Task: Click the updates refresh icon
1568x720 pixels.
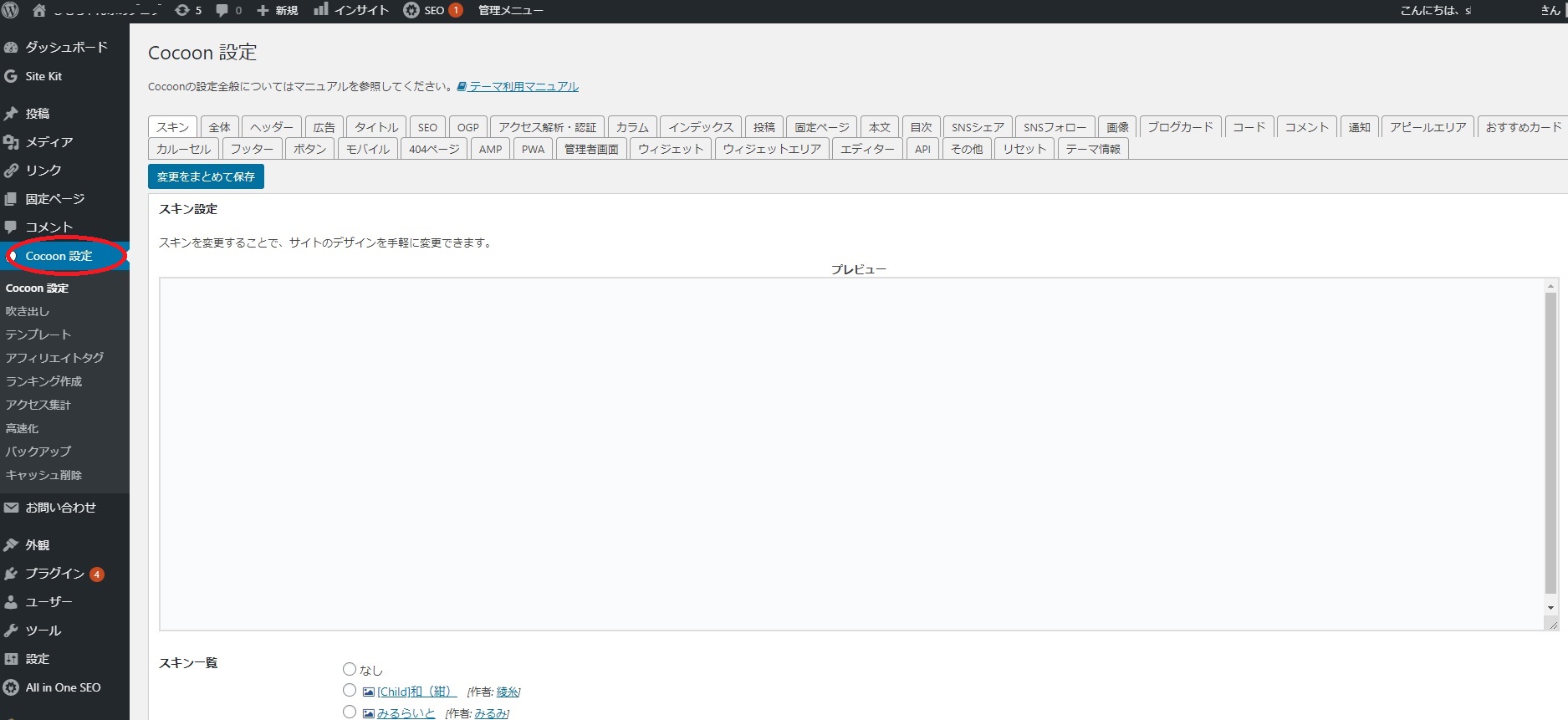Action: (x=181, y=10)
